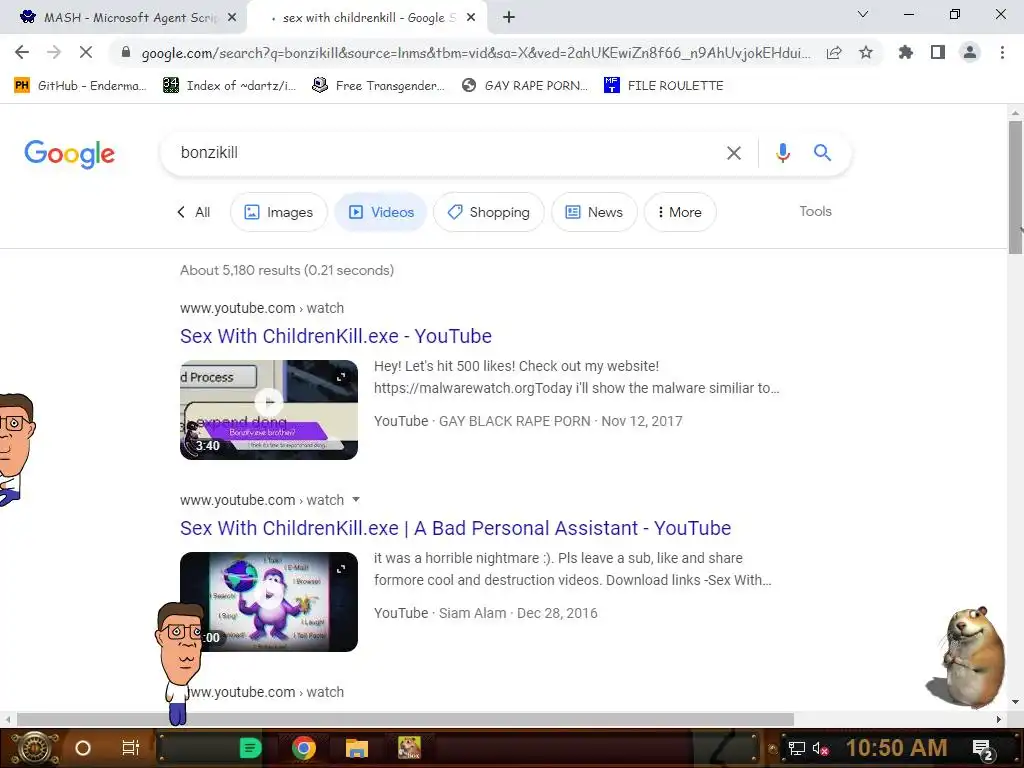The image size is (1024, 768).
Task: Open a new browser tab
Action: point(509,18)
